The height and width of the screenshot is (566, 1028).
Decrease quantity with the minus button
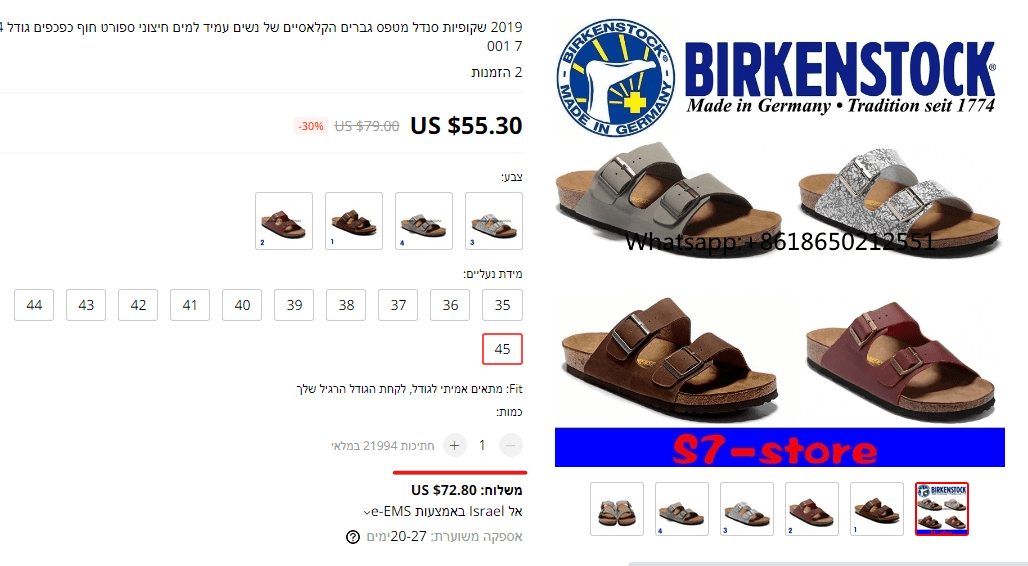tap(511, 445)
